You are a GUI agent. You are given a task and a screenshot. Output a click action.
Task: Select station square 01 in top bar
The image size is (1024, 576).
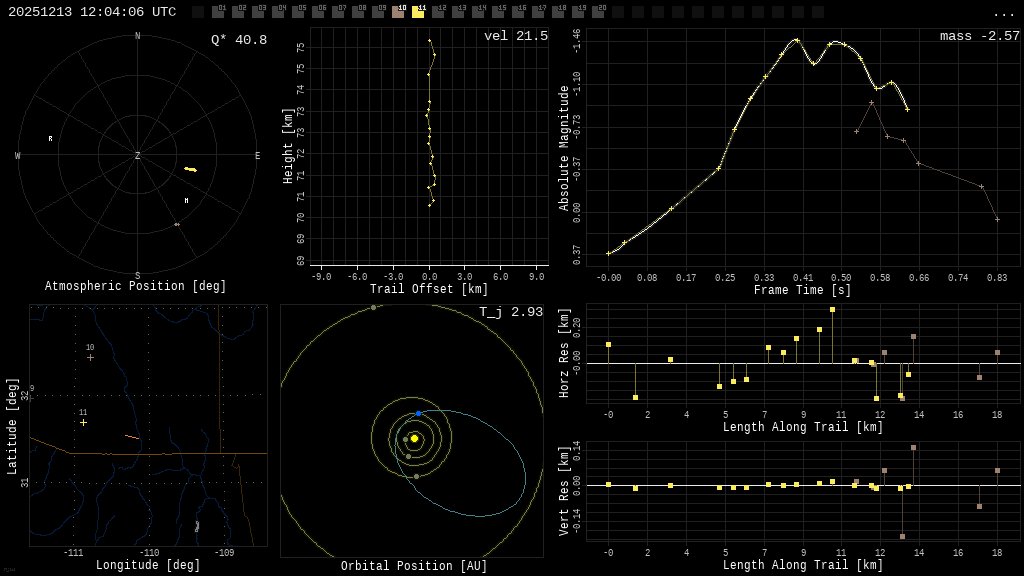pos(217,12)
